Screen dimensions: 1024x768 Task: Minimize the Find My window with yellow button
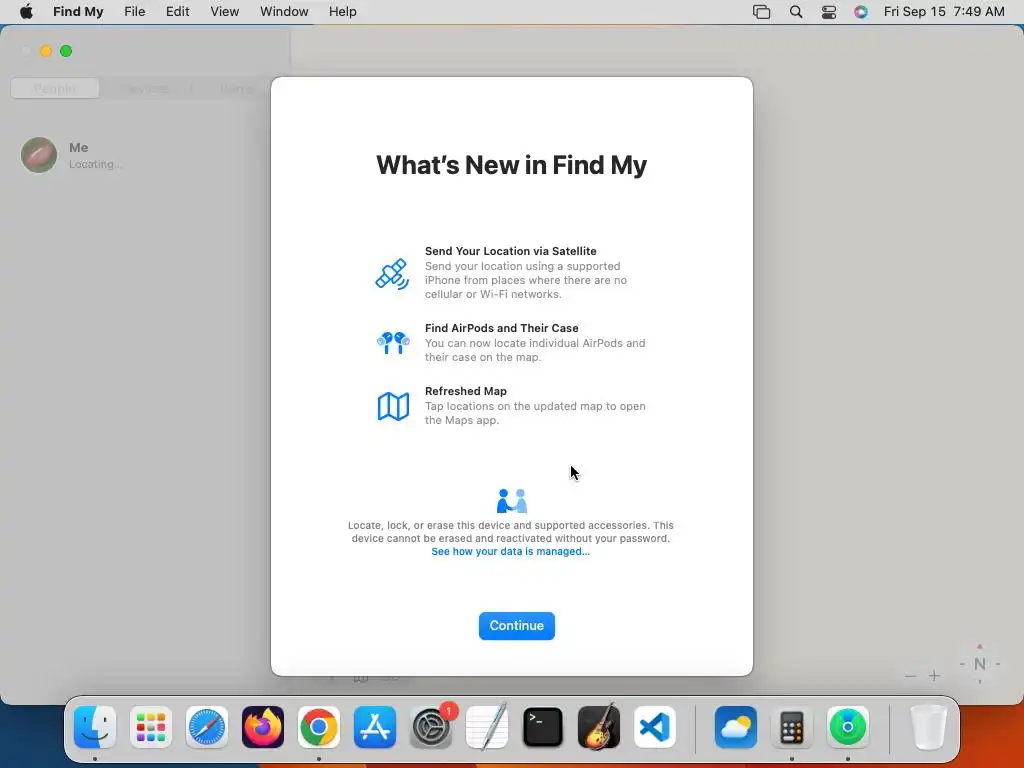pos(46,51)
